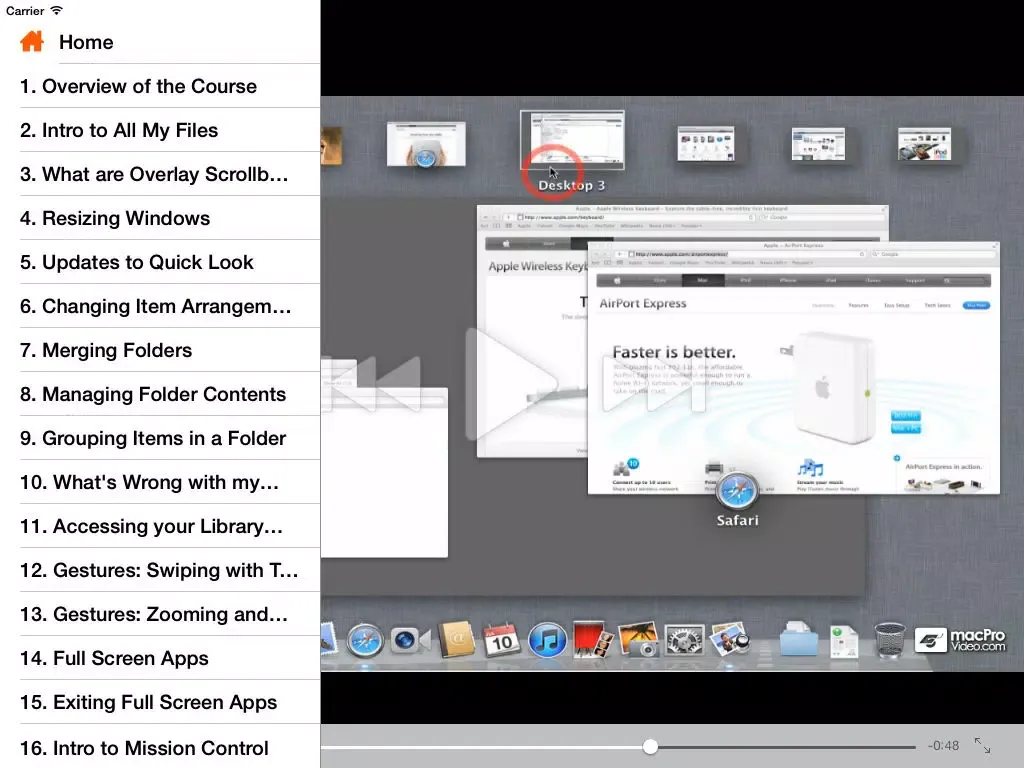
Task: Open the documents stack in dock
Action: tap(844, 640)
